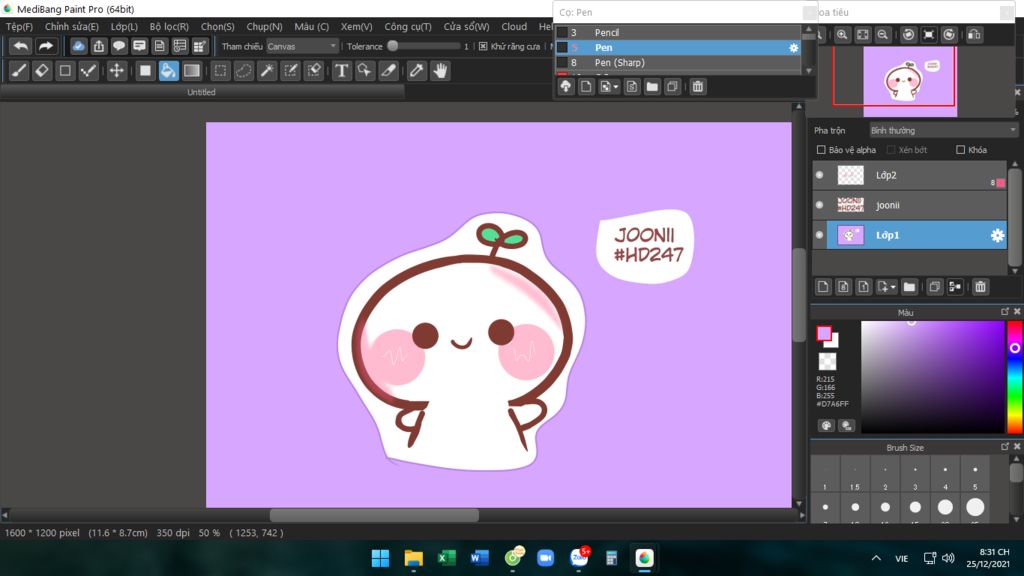Toggle the Bảo vệ alpha checkbox
The height and width of the screenshot is (576, 1024).
pos(821,150)
